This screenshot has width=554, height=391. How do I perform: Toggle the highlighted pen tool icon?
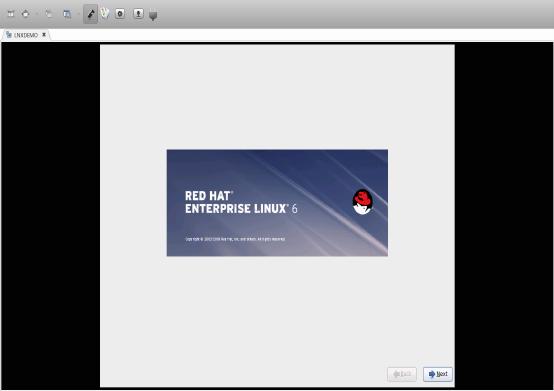(90, 14)
